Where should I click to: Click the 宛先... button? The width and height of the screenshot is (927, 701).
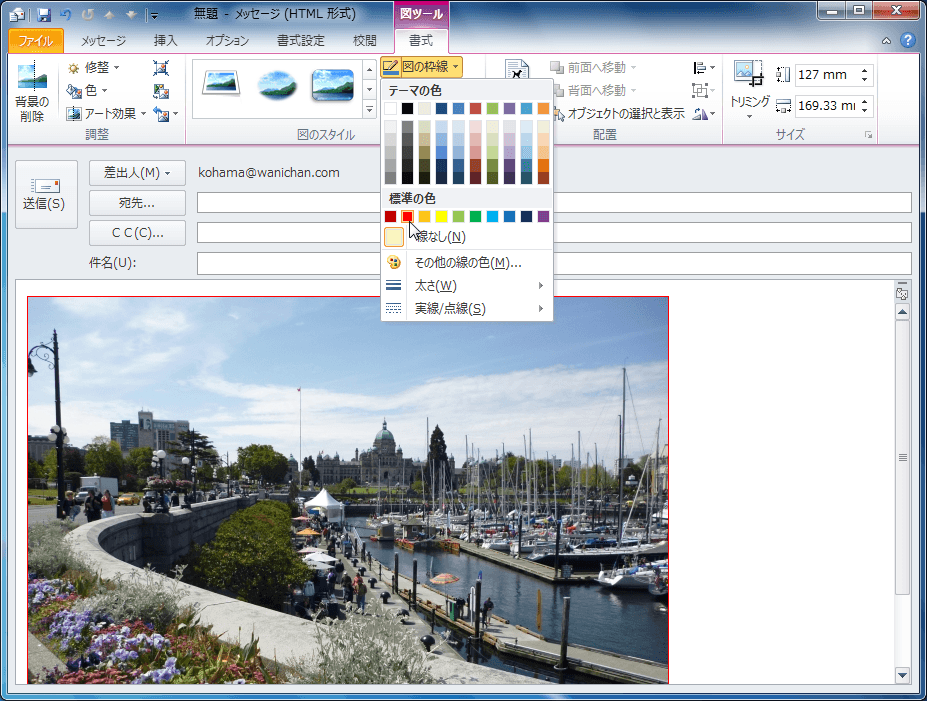click(137, 203)
